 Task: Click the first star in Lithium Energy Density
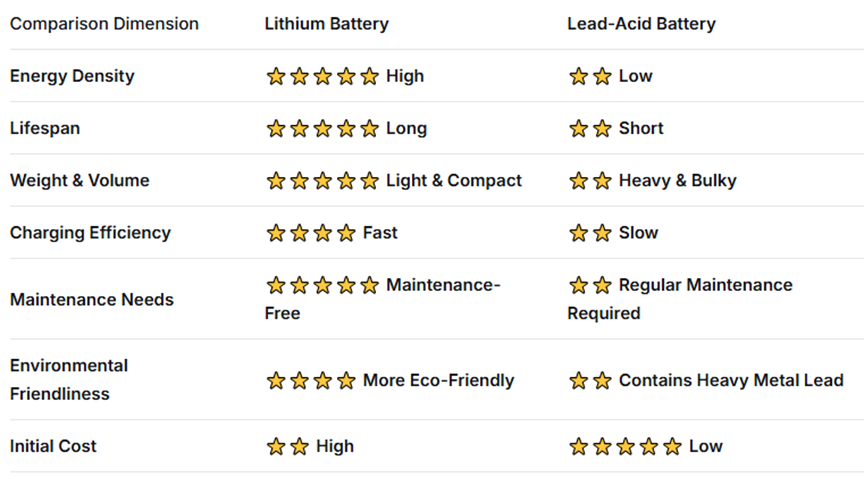[276, 76]
